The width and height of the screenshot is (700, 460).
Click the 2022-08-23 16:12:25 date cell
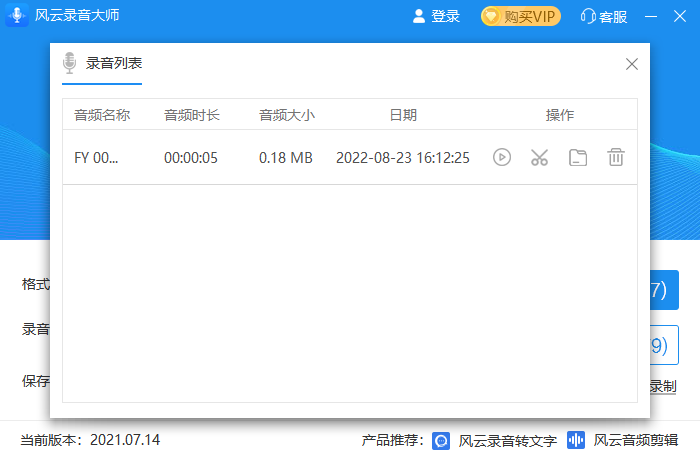tap(402, 157)
